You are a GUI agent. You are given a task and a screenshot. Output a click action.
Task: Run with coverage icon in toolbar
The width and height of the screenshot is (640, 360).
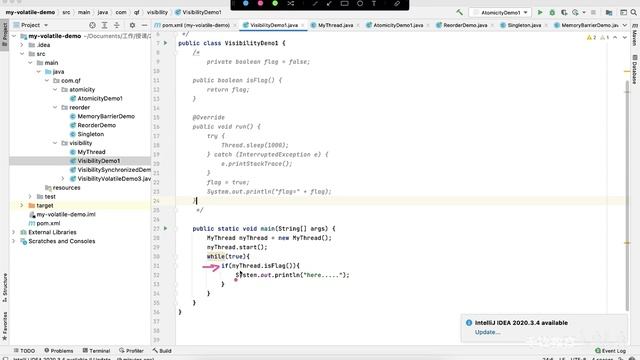564,13
